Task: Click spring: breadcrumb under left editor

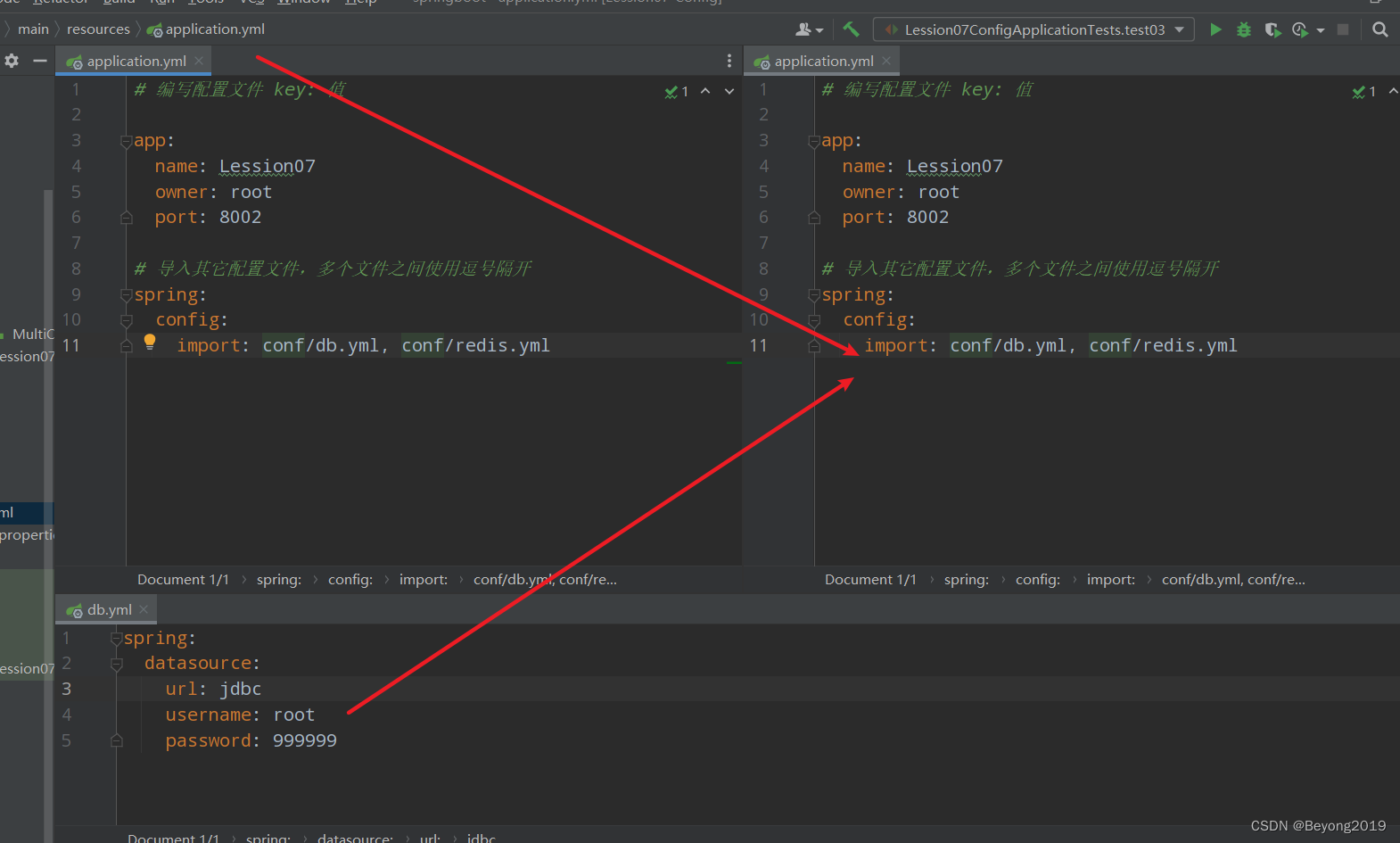Action: coord(279,580)
